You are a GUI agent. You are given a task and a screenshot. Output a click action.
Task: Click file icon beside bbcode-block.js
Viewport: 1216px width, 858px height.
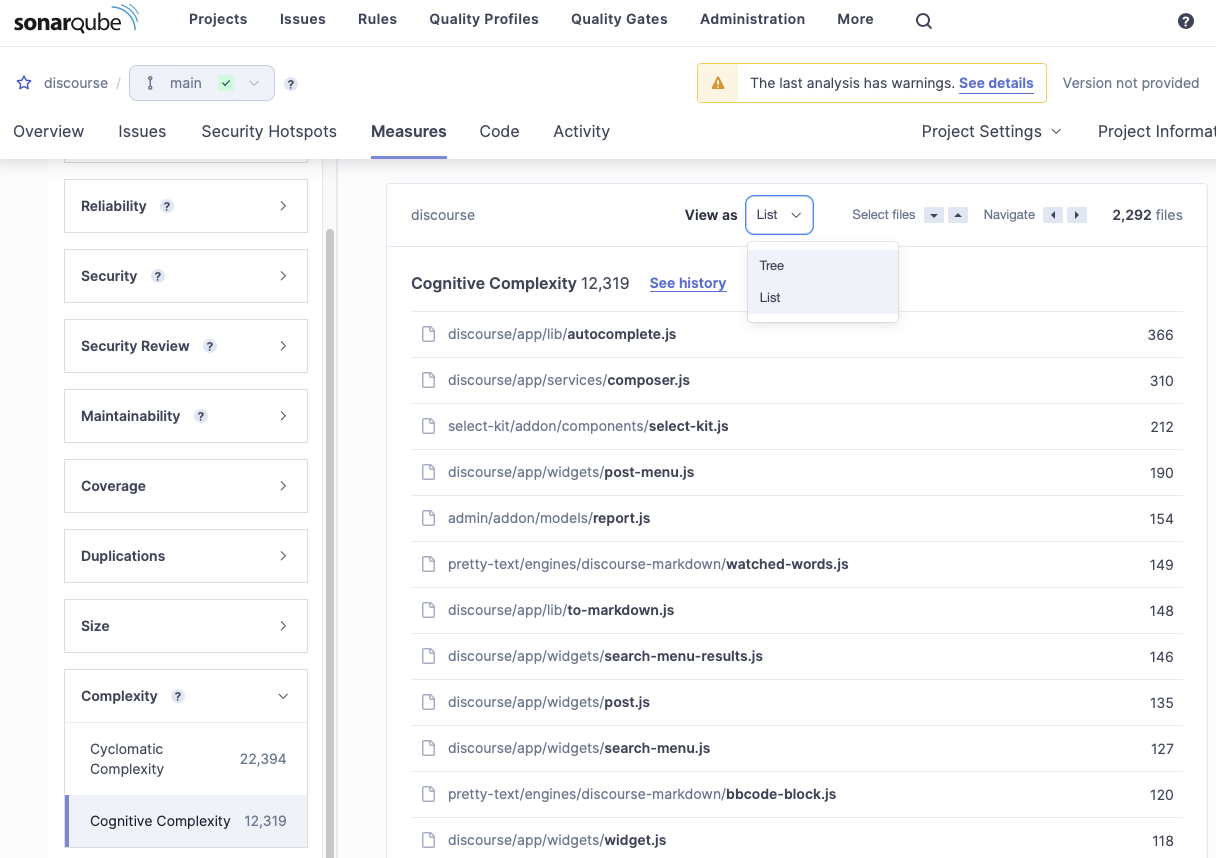pos(428,794)
